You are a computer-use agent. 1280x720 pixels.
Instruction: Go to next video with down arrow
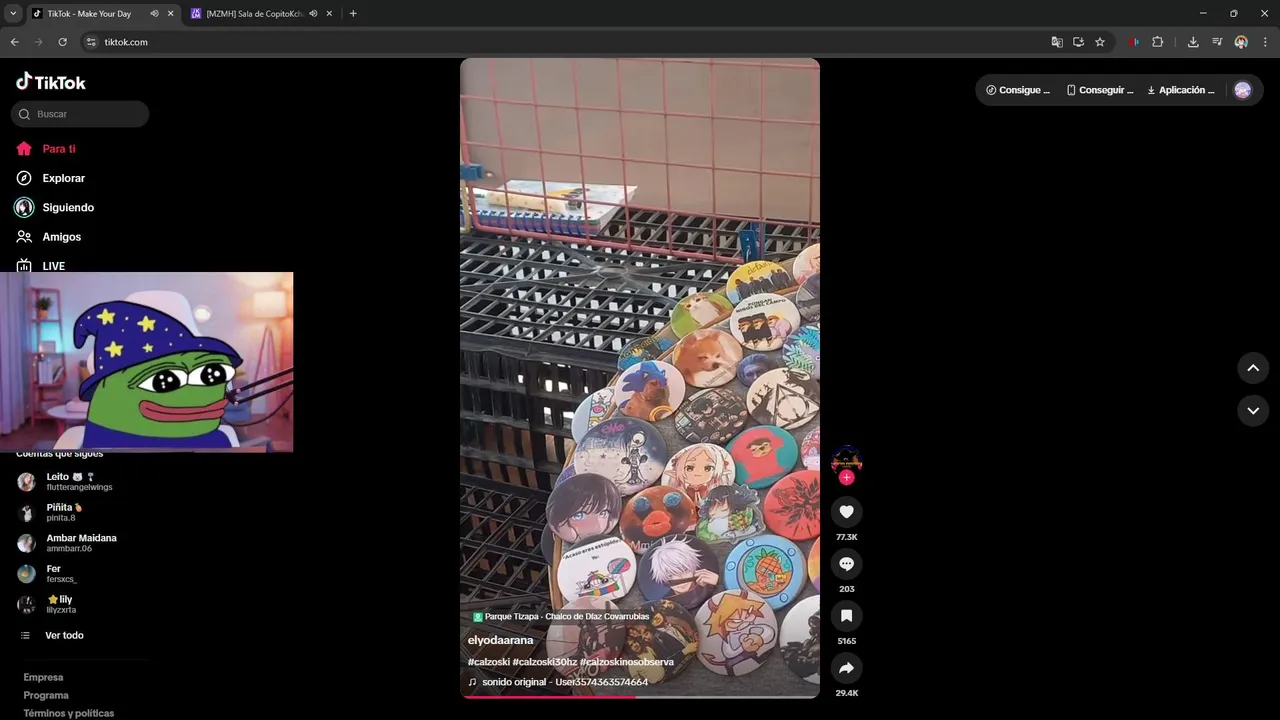[1253, 410]
